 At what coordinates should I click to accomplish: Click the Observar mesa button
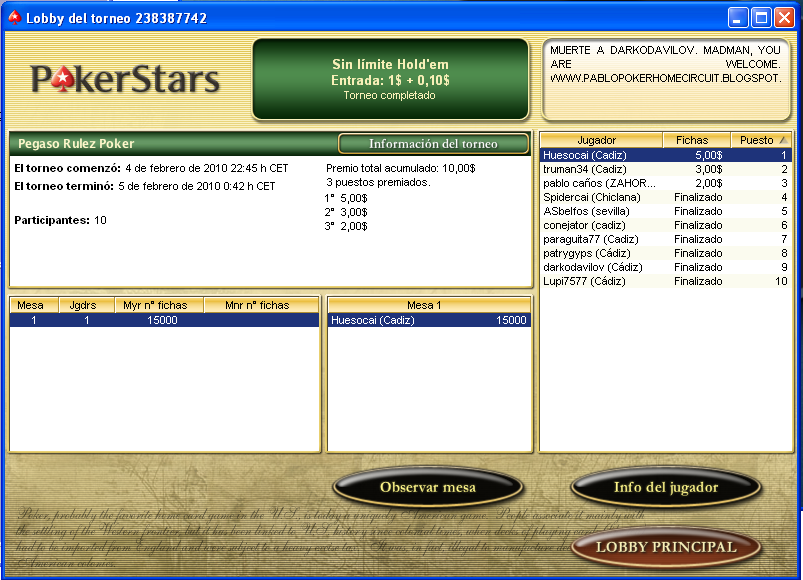click(x=427, y=488)
